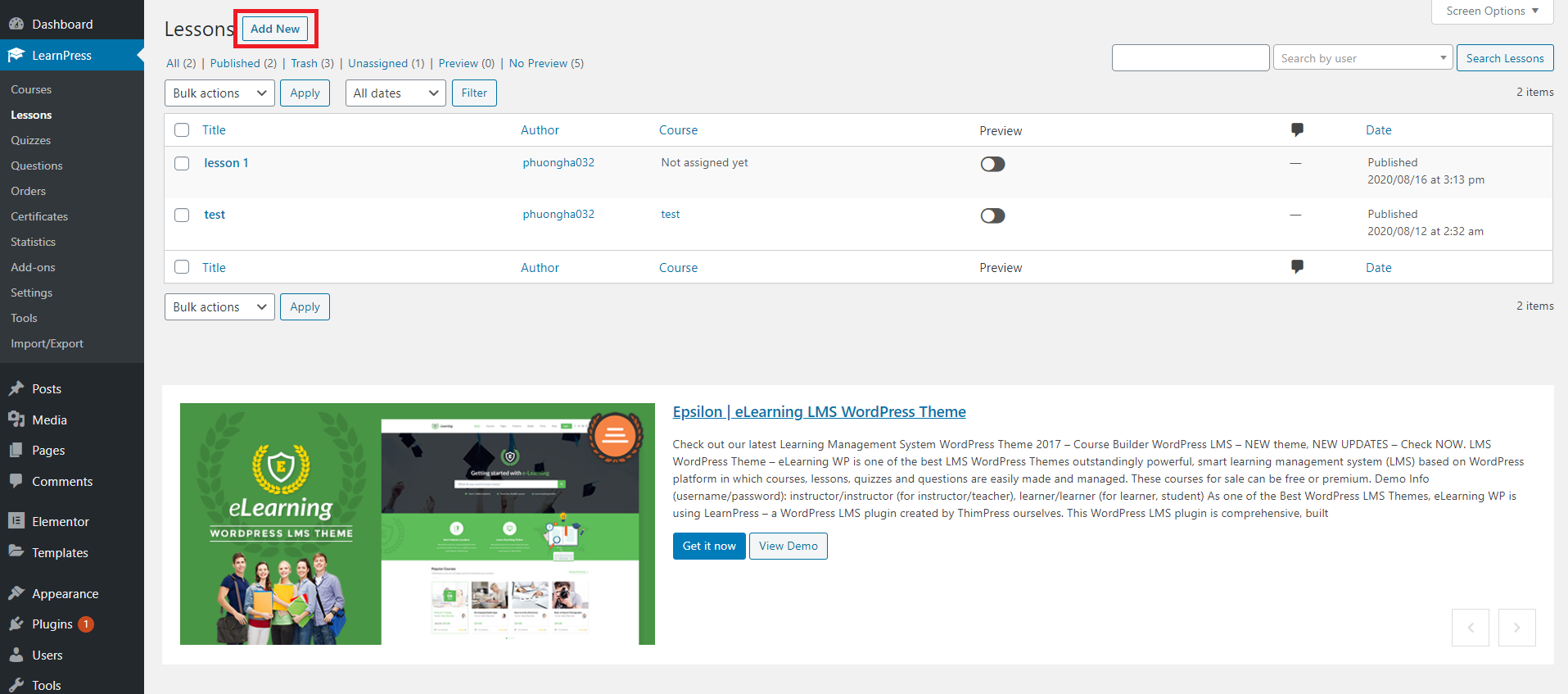Click the Comments bubble sidebar icon

coord(16,481)
